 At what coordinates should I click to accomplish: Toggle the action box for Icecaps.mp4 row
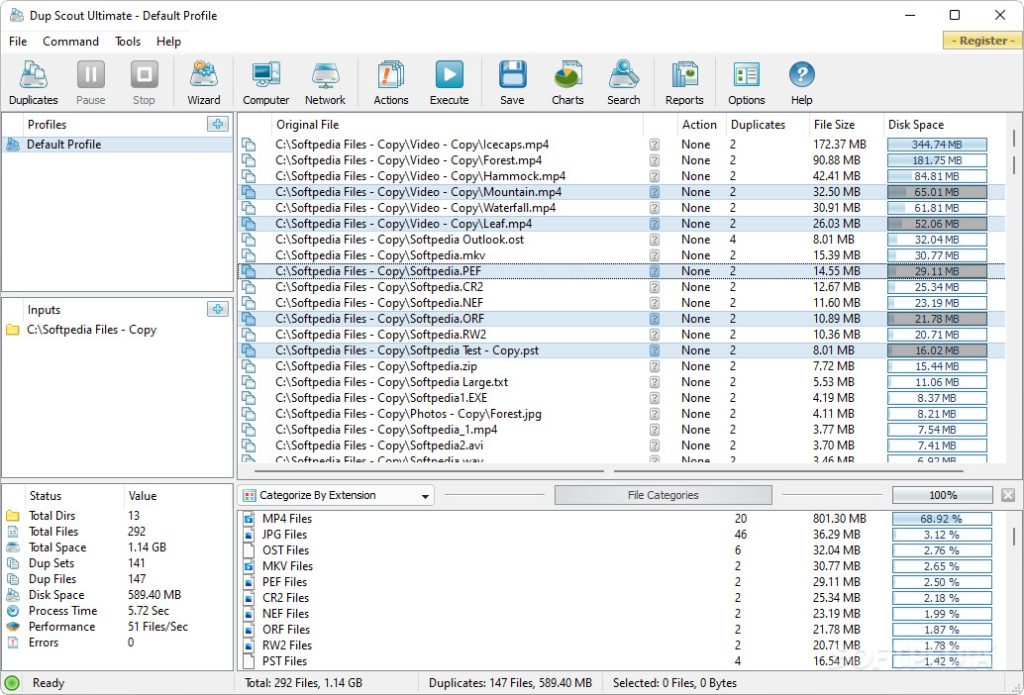click(x=655, y=145)
